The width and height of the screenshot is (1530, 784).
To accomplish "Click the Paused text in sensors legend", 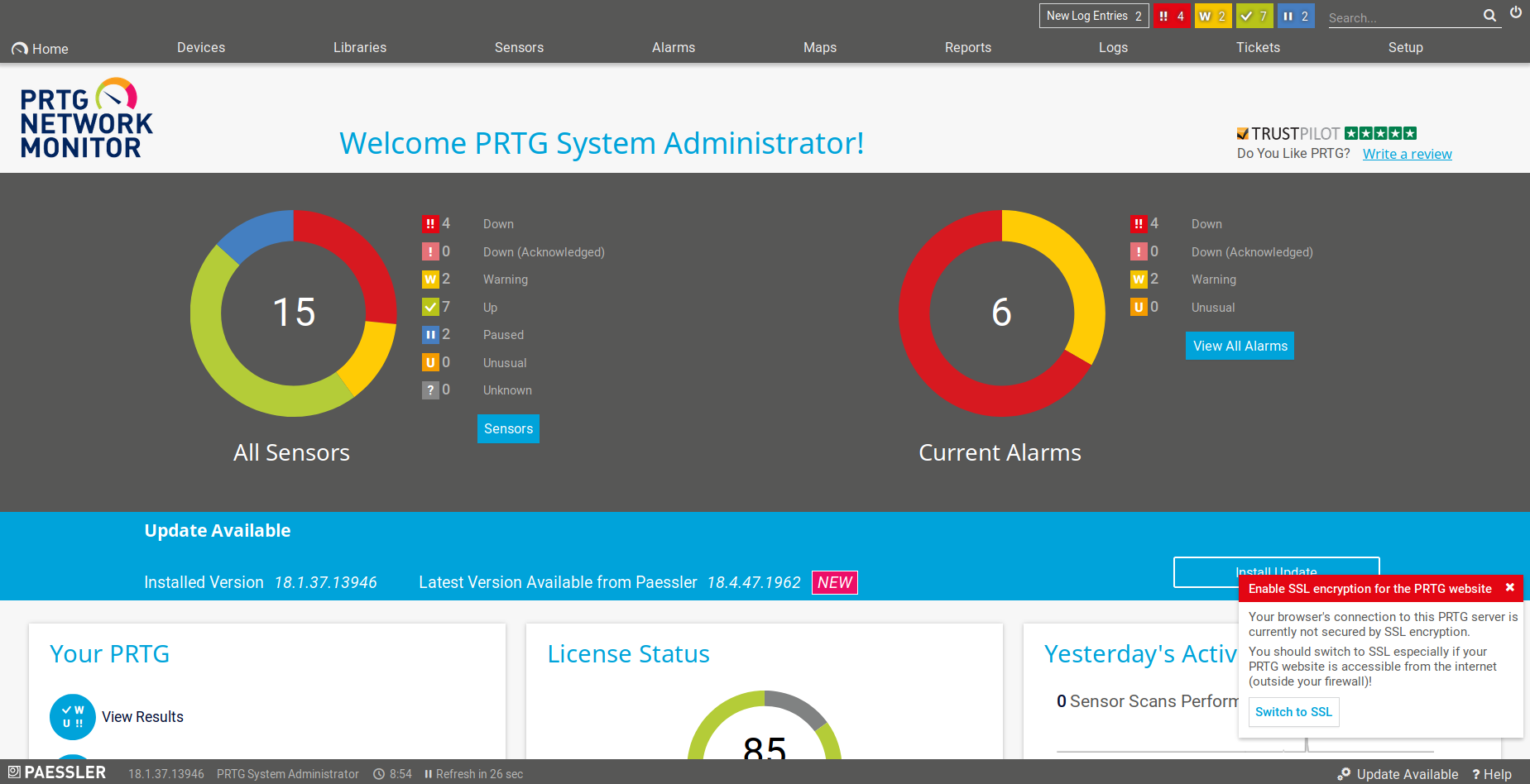I will [x=503, y=335].
